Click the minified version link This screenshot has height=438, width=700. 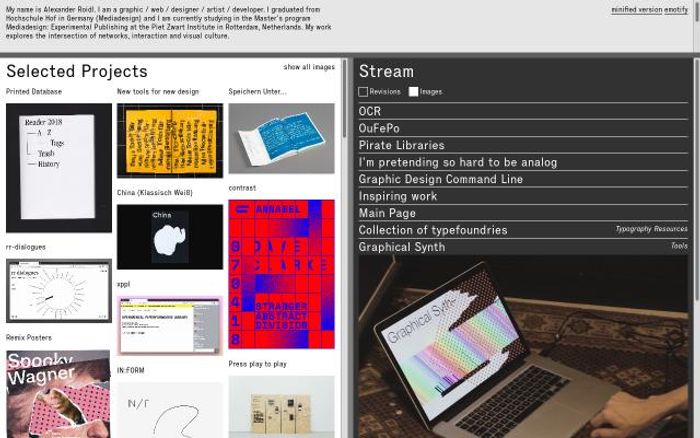pyautogui.click(x=636, y=9)
